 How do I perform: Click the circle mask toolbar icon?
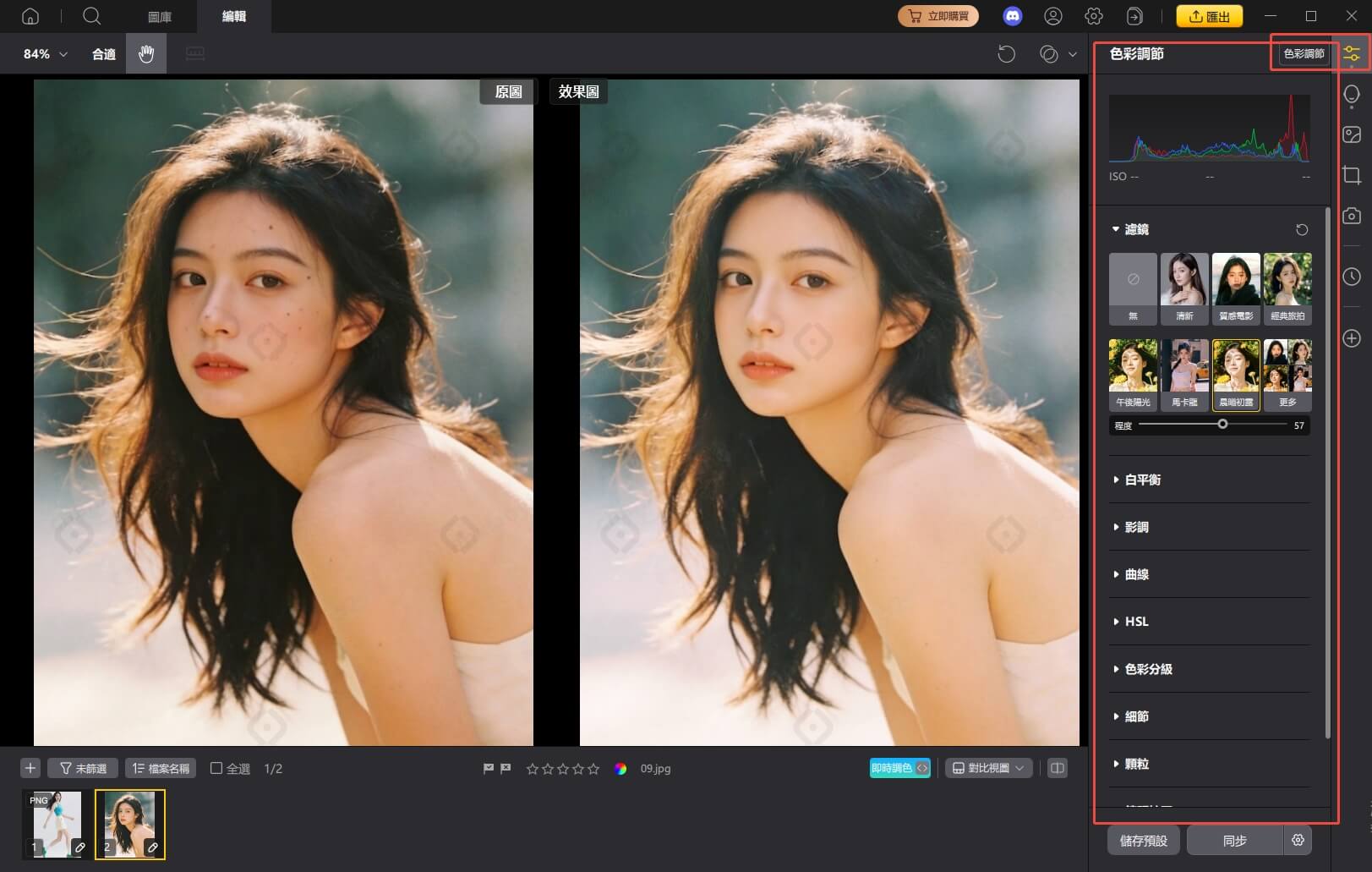coord(1048,54)
